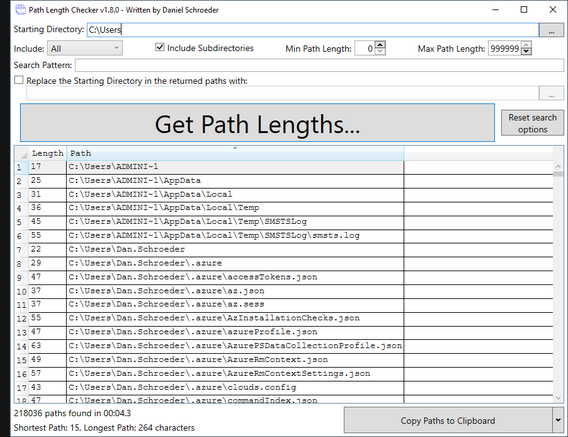568x437 pixels.
Task: Click length value 63 in row 14
Action: click(x=47, y=346)
